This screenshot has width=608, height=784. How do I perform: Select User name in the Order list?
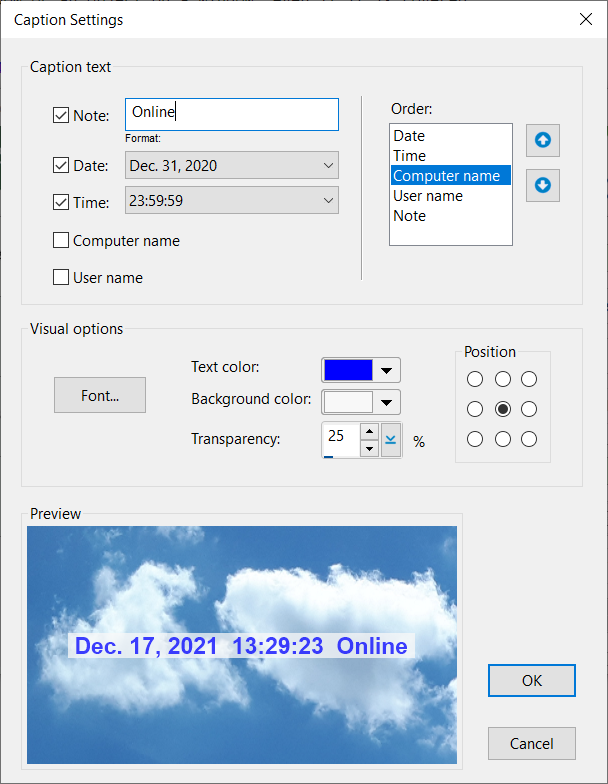(x=428, y=196)
